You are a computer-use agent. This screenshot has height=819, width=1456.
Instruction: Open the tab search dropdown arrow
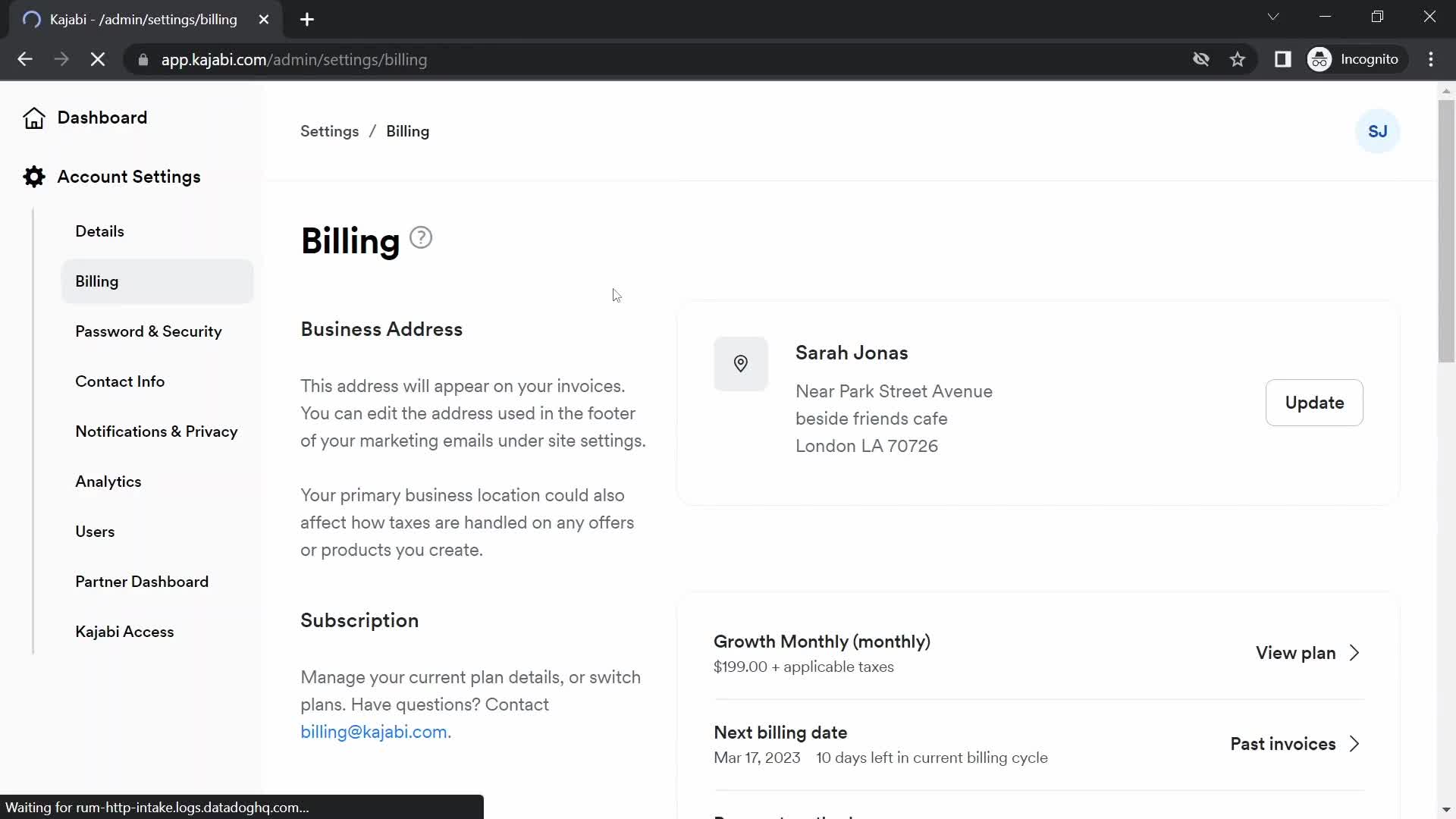point(1273,17)
